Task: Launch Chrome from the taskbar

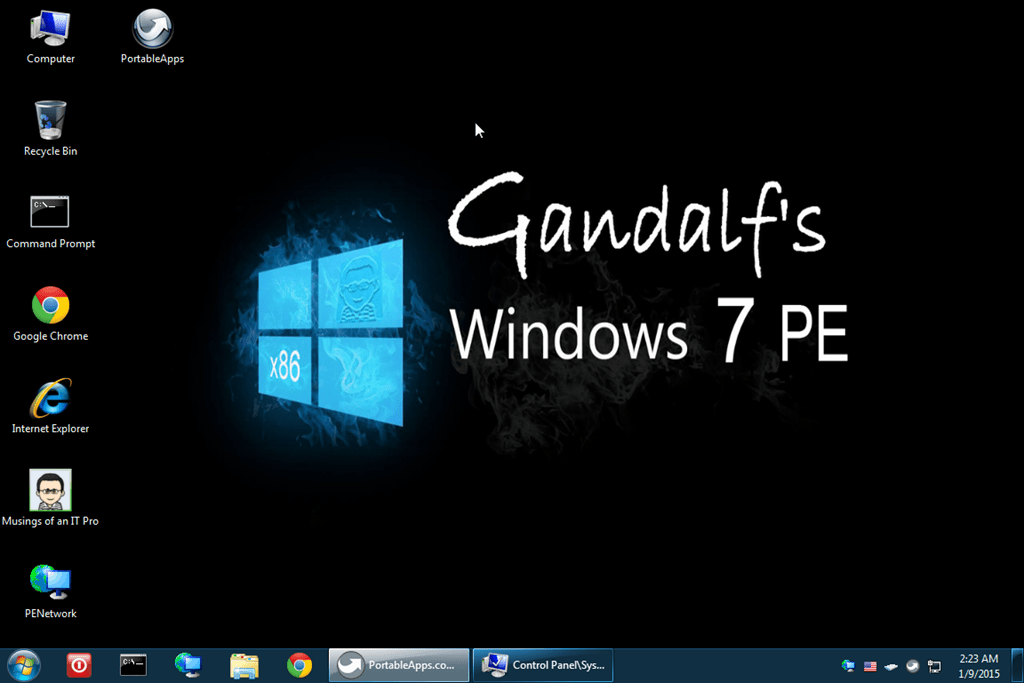Action: coord(299,665)
